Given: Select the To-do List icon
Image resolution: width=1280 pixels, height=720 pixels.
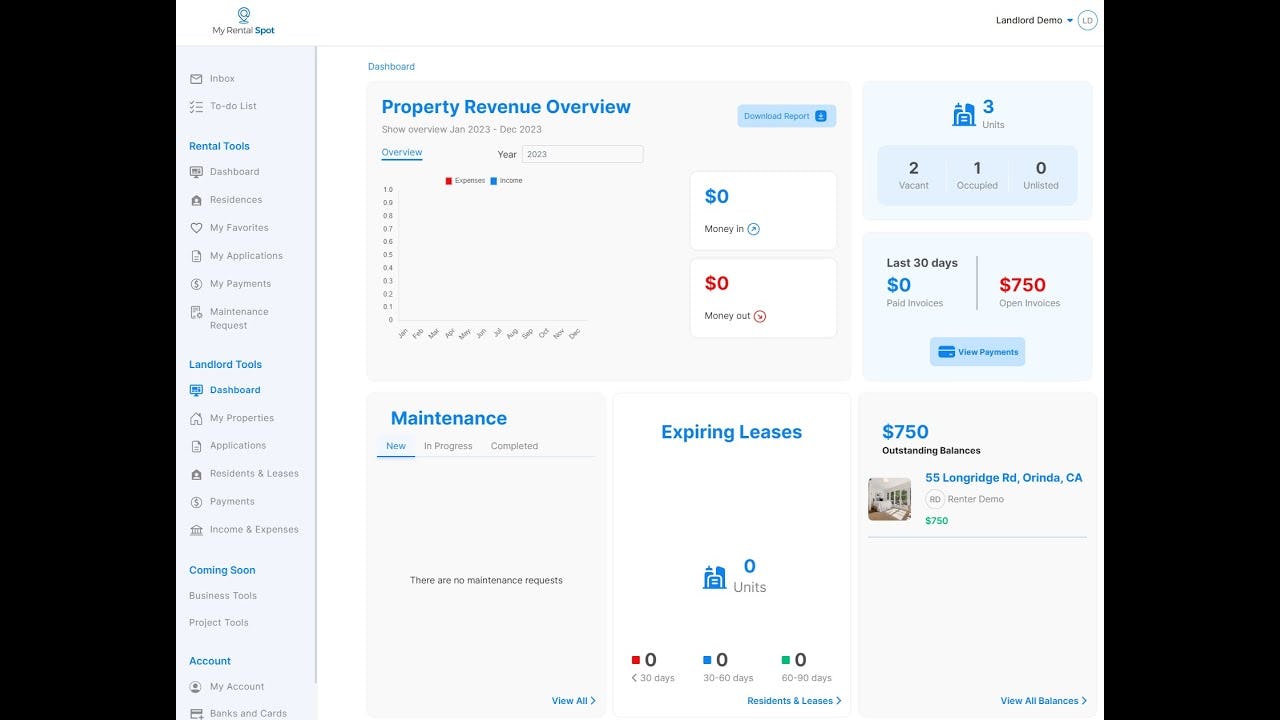Looking at the screenshot, I should pos(196,105).
